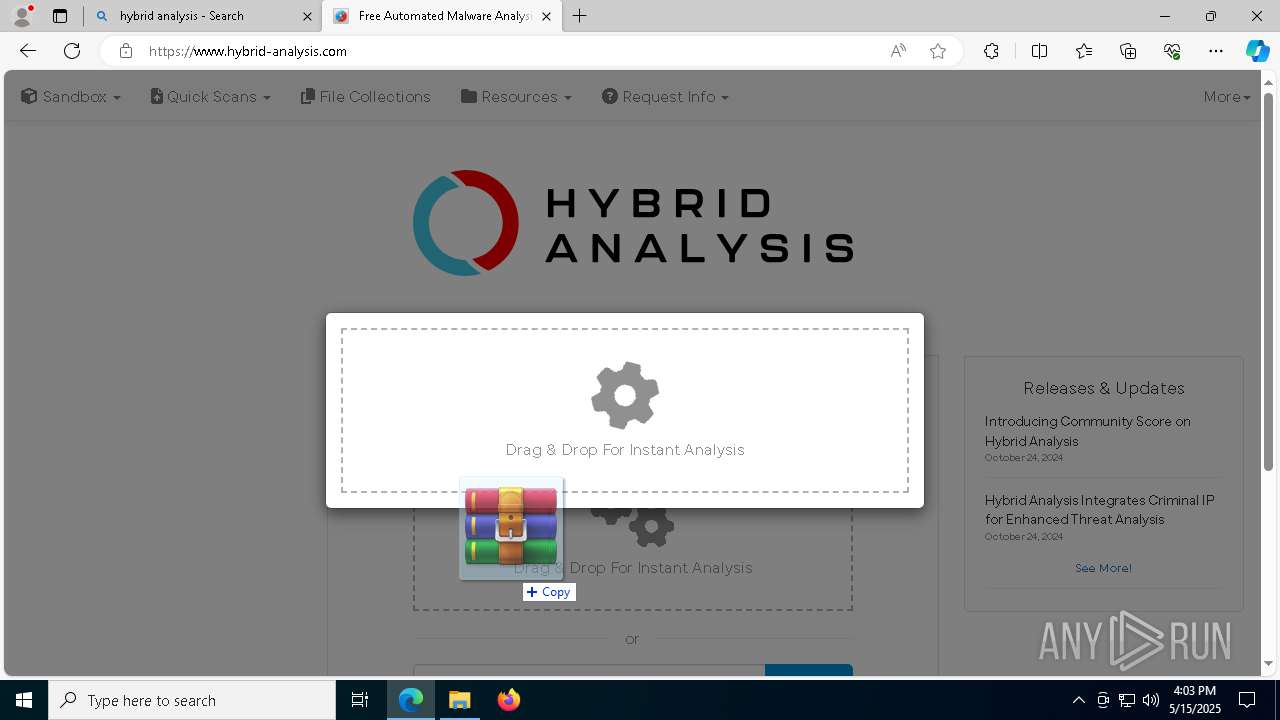Open the Windows Start menu
The width and height of the screenshot is (1280, 720).
point(24,700)
